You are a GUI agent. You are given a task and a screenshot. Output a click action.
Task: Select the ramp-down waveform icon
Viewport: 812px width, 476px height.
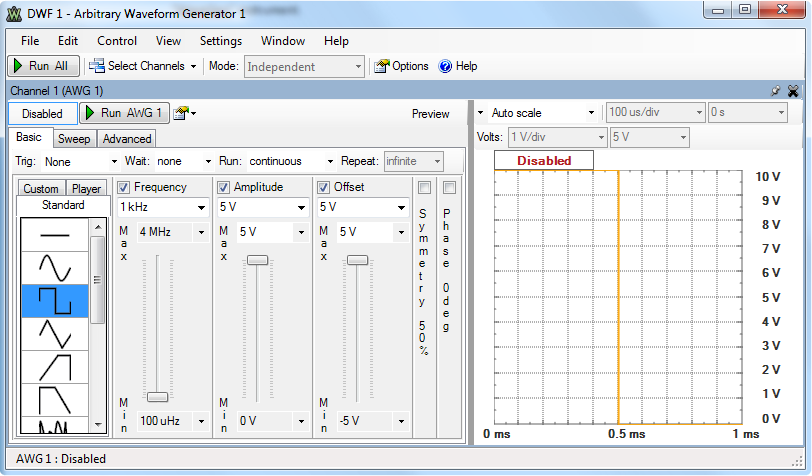[x=54, y=400]
